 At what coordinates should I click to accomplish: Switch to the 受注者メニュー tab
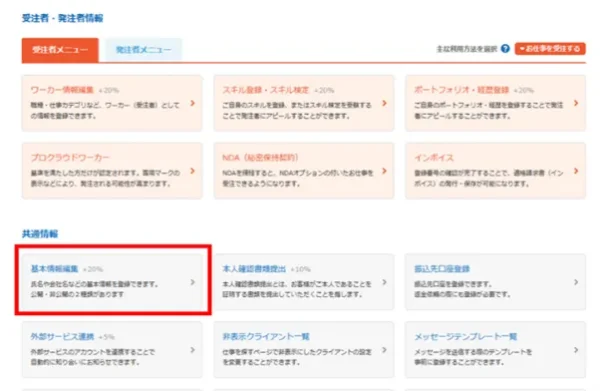(60, 50)
